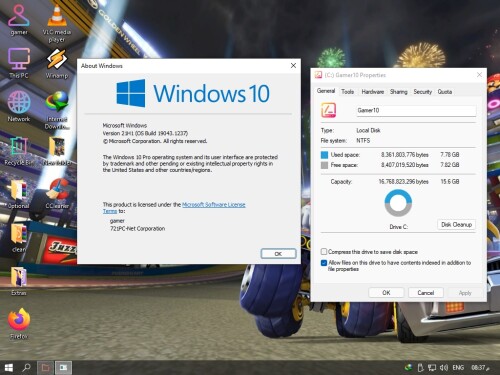500x375 pixels.
Task: Click the '16,768,823,296 bytes' capacity value
Action: 403,182
